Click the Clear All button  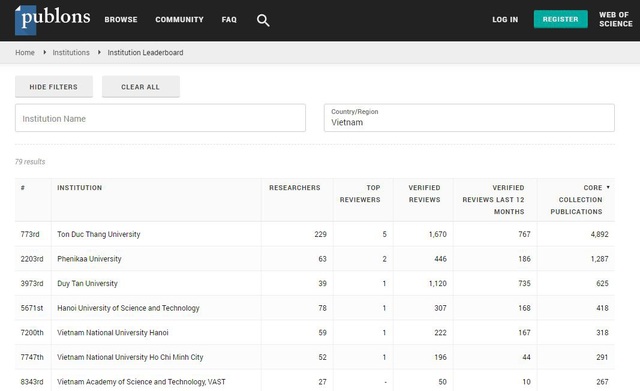[141, 87]
